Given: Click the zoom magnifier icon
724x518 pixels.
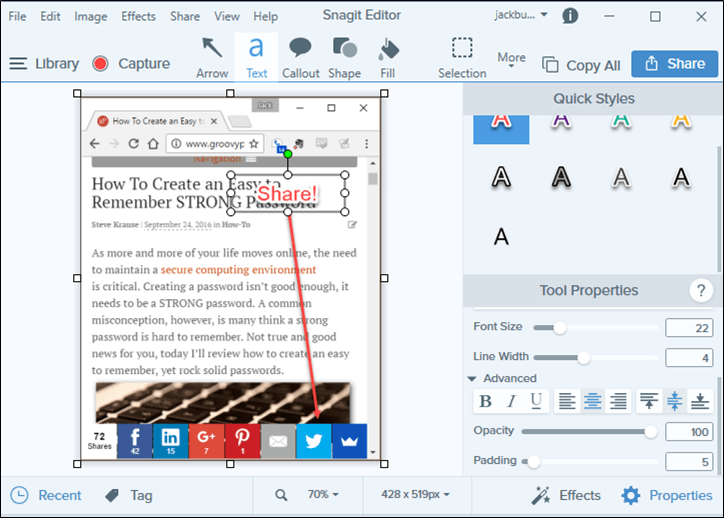Looking at the screenshot, I should [x=281, y=495].
